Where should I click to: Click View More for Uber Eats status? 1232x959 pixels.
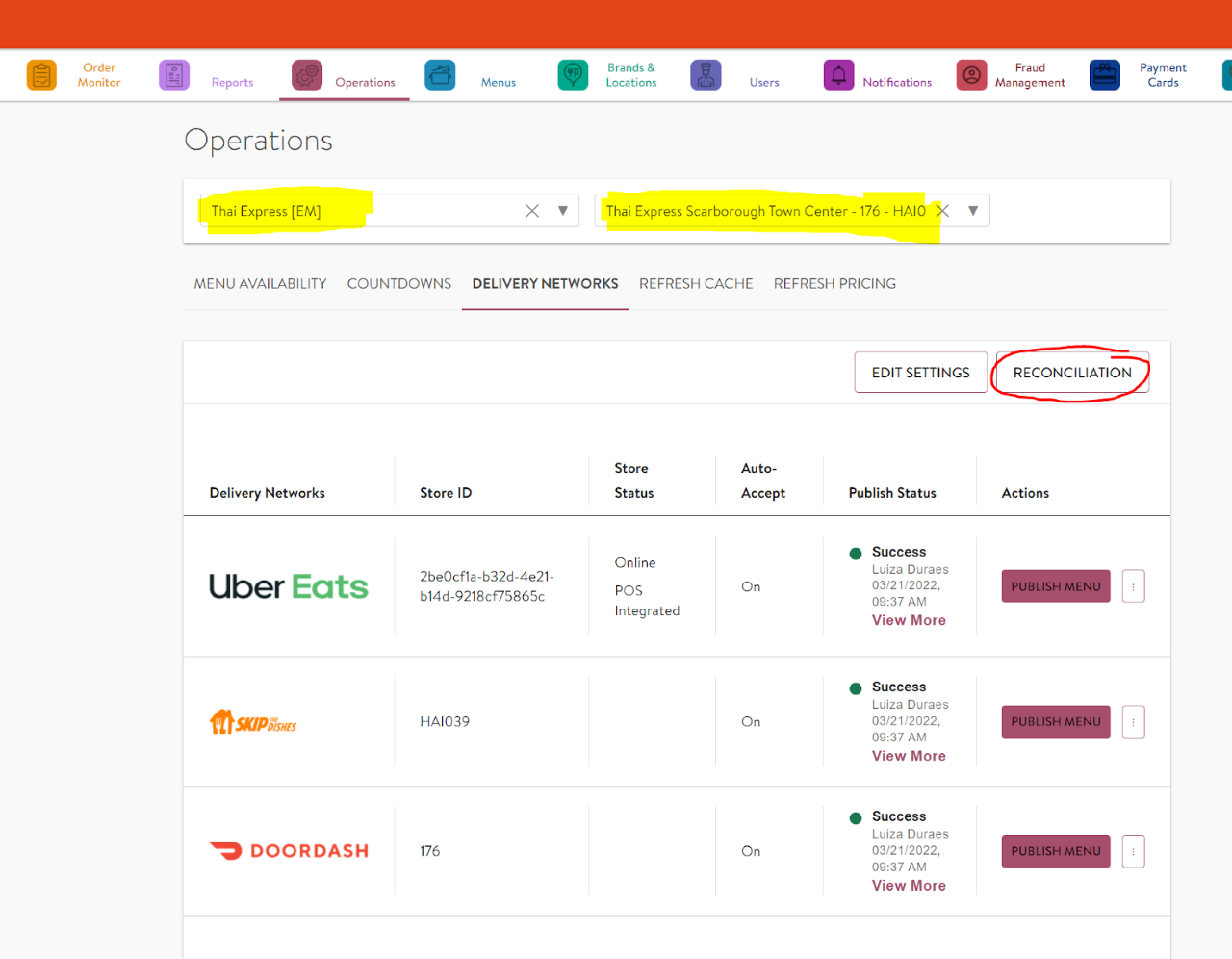909,621
